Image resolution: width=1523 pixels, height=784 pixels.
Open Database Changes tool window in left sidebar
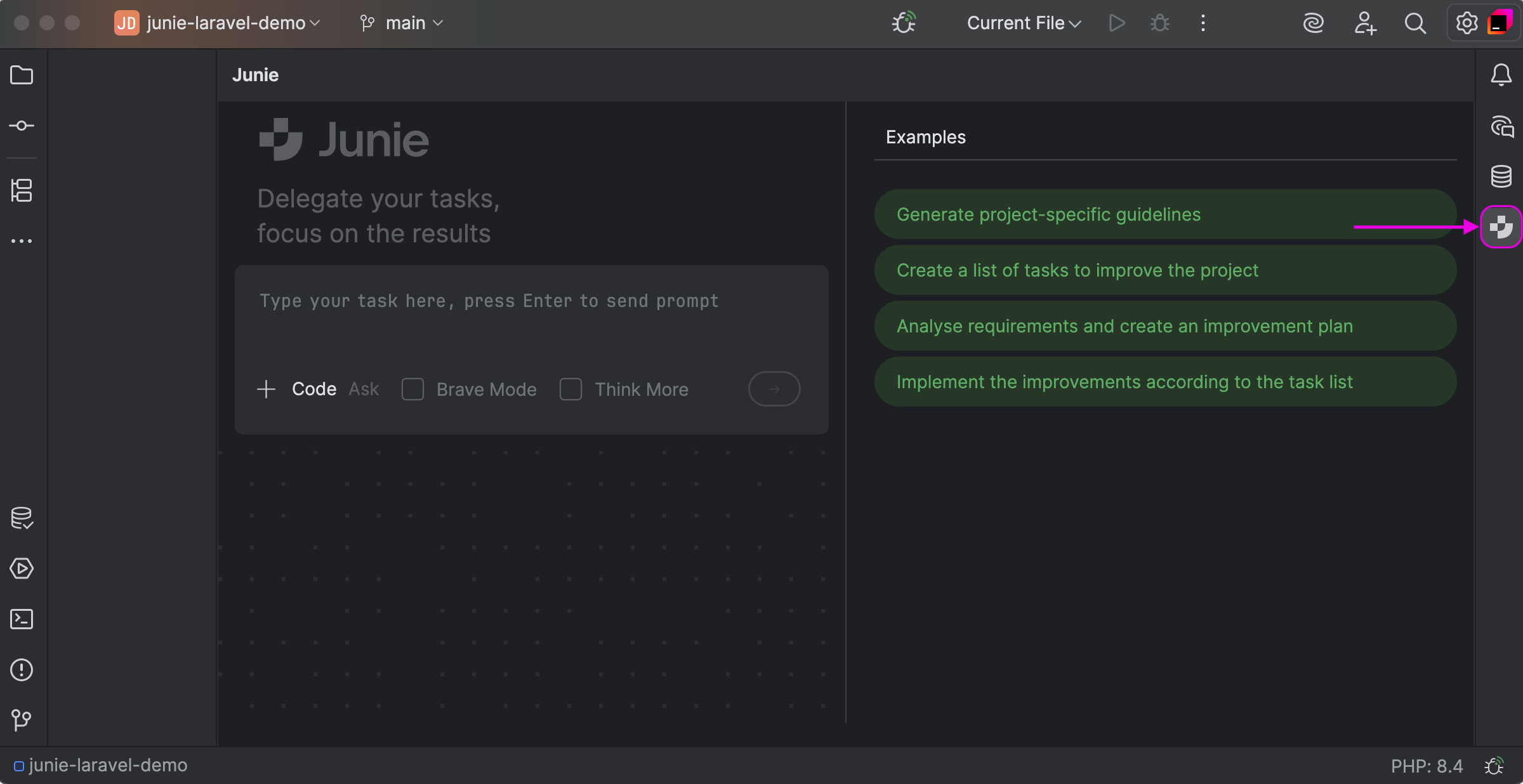pyautogui.click(x=22, y=518)
